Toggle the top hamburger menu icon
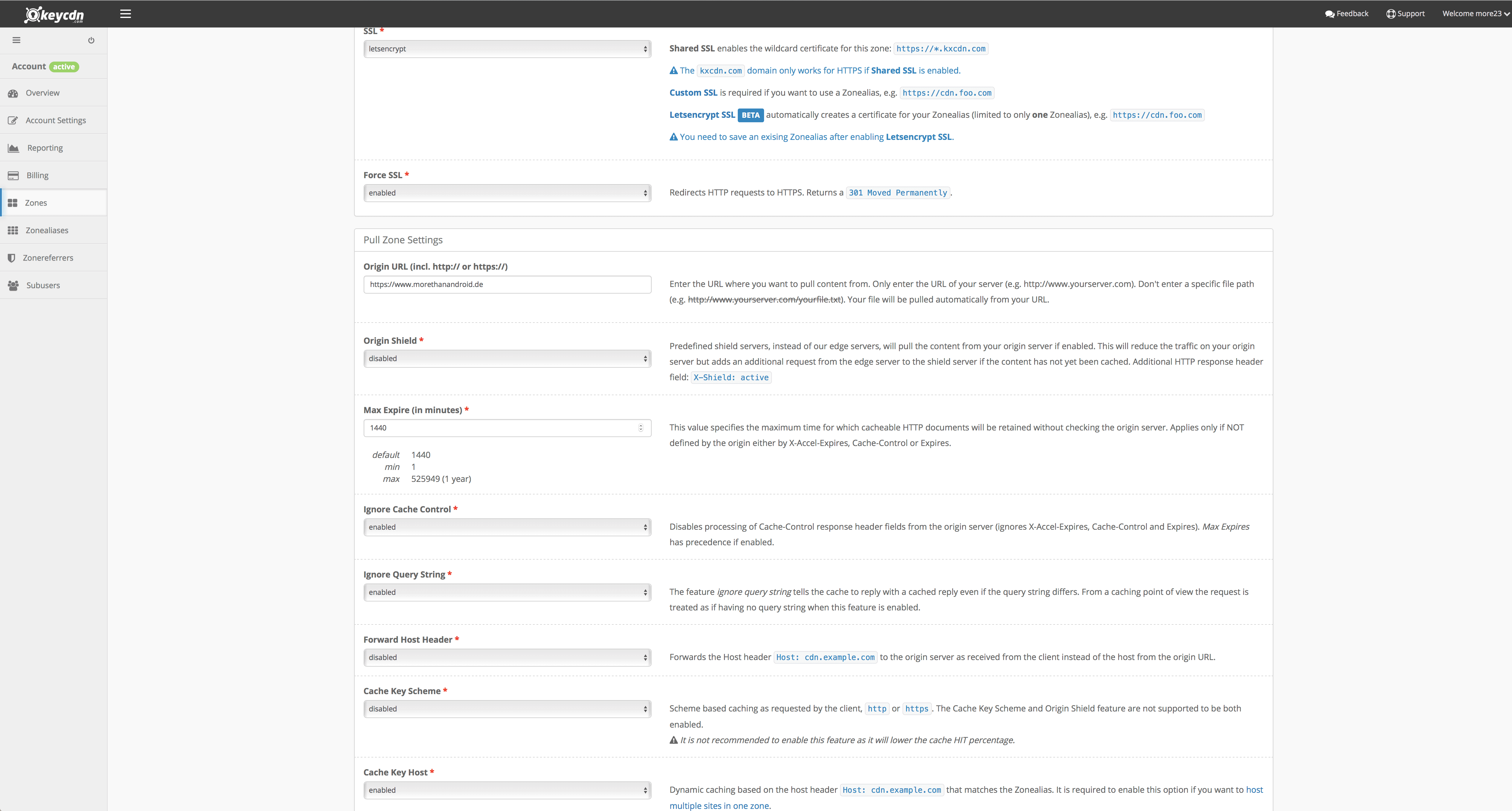Screen dimensions: 1512x811 click(126, 13)
